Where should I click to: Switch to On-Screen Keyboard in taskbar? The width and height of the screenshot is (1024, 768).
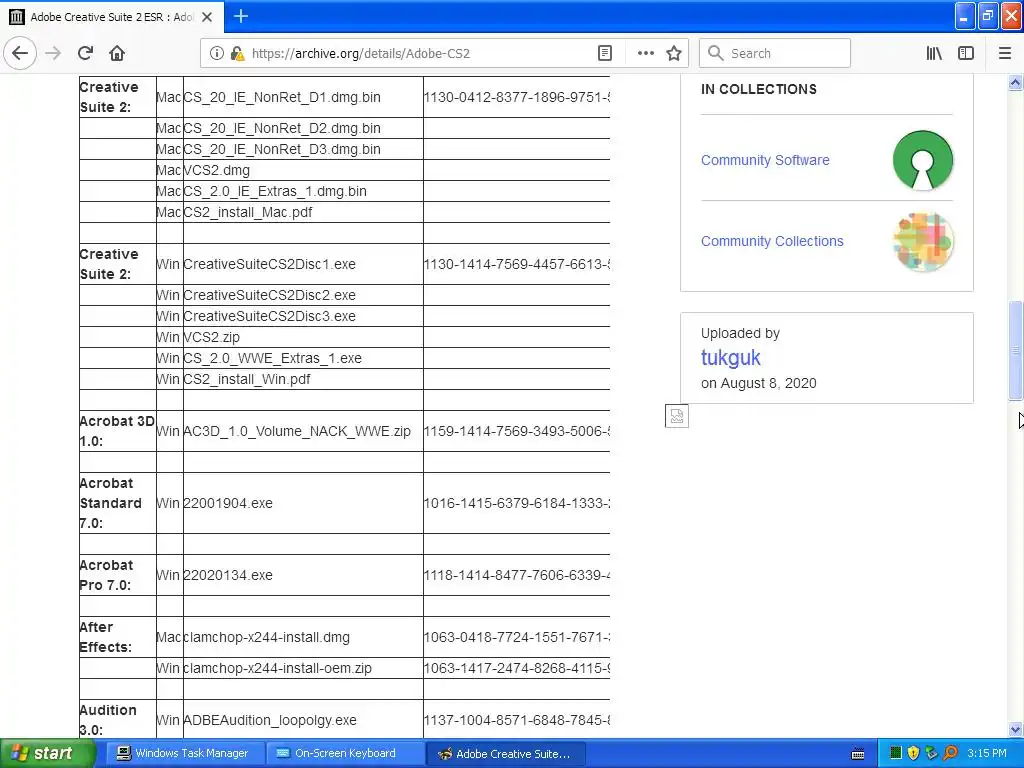point(345,753)
